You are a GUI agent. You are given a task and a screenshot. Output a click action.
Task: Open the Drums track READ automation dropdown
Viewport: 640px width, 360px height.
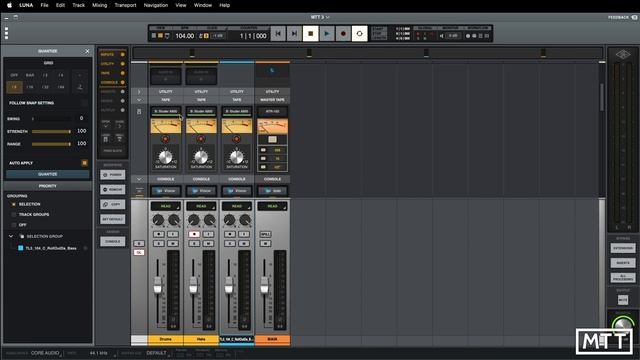[166, 207]
